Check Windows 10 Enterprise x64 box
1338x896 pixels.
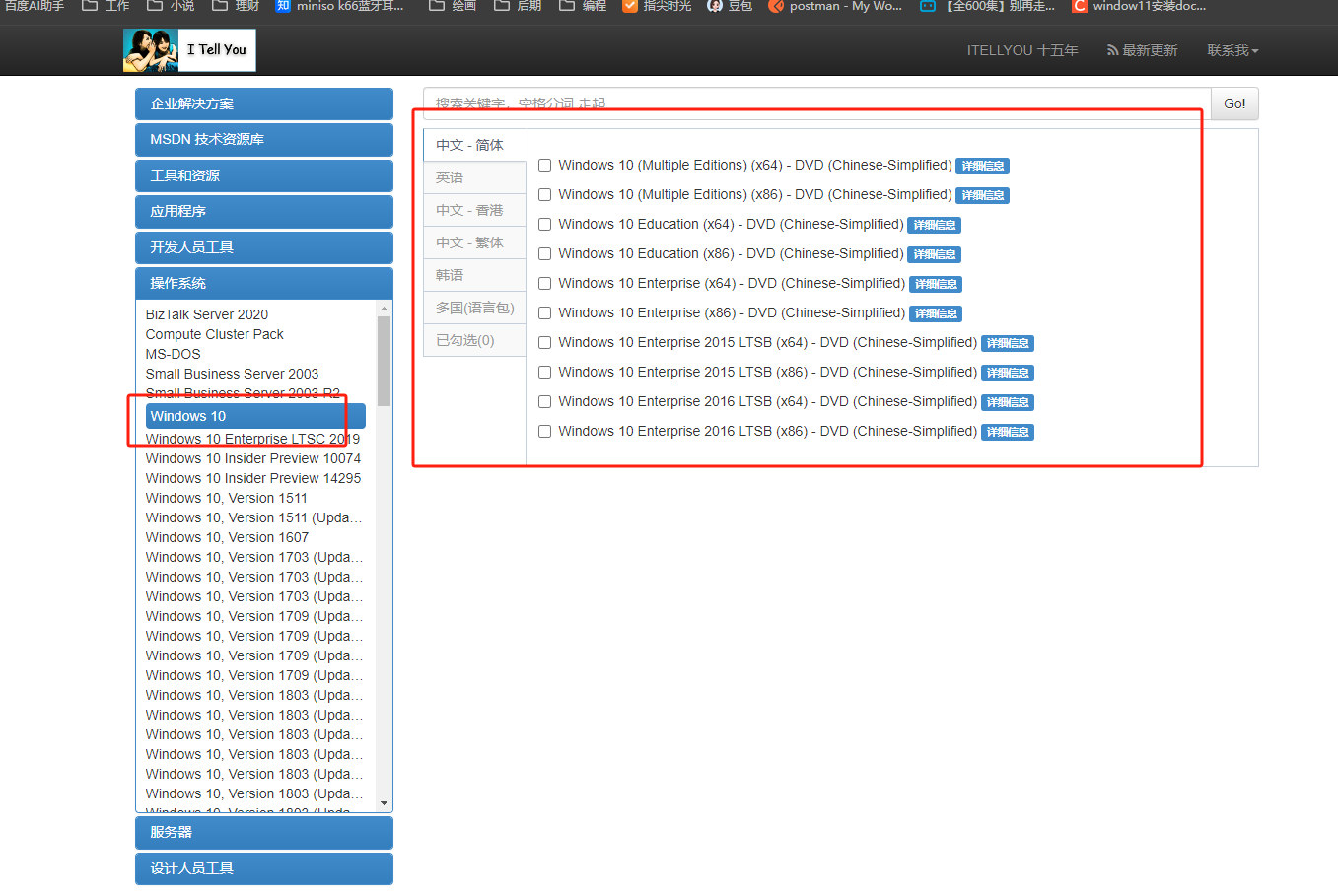pos(544,284)
